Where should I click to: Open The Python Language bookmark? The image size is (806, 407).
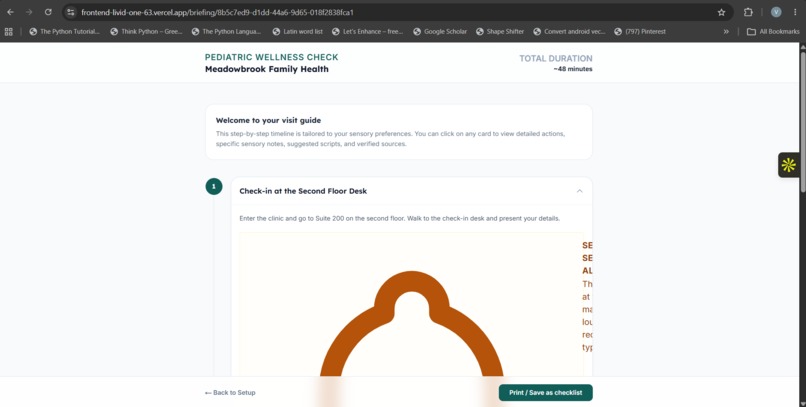226,31
